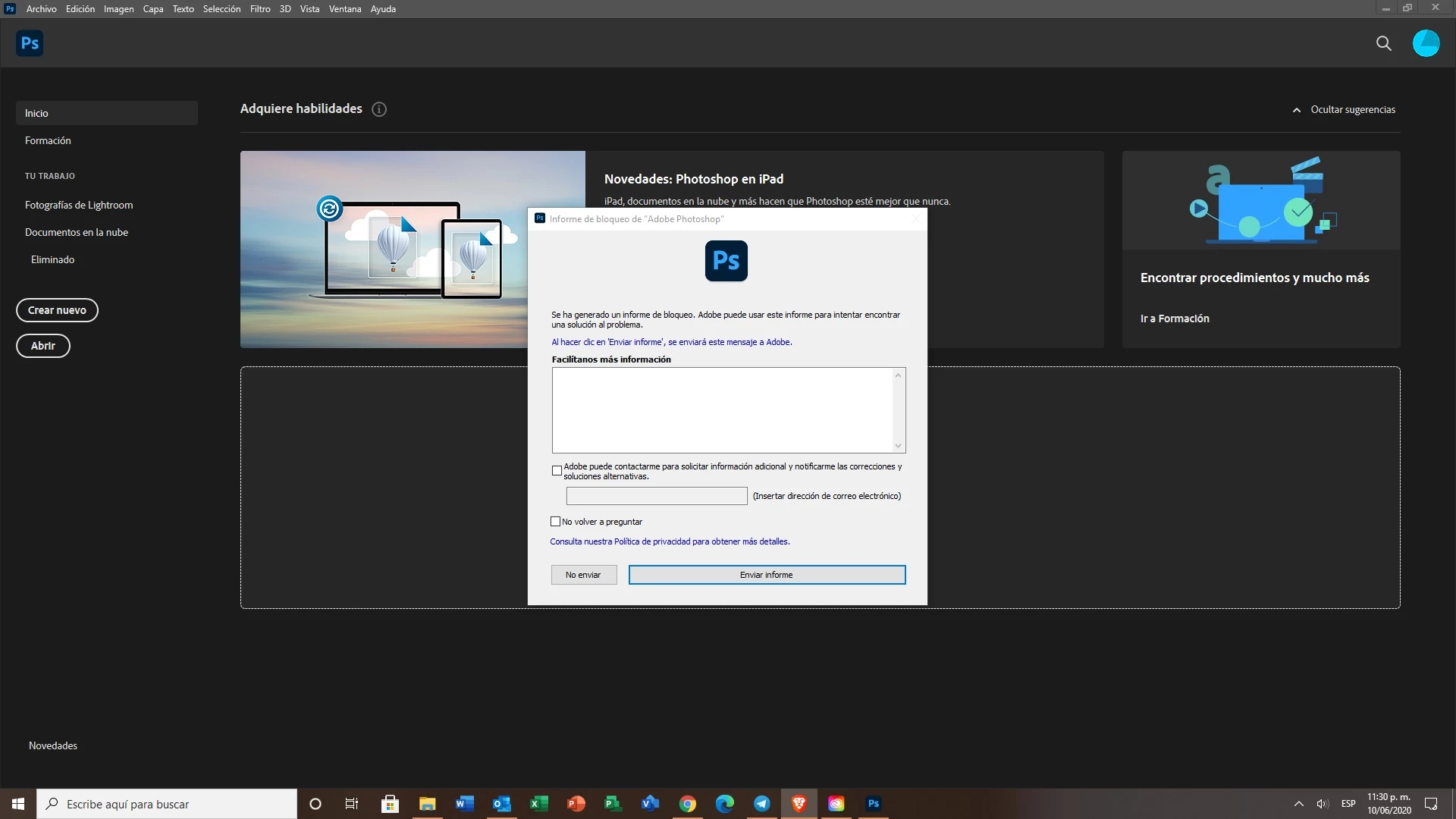Open the Filtro menu
The width and height of the screenshot is (1456, 819).
(x=260, y=9)
